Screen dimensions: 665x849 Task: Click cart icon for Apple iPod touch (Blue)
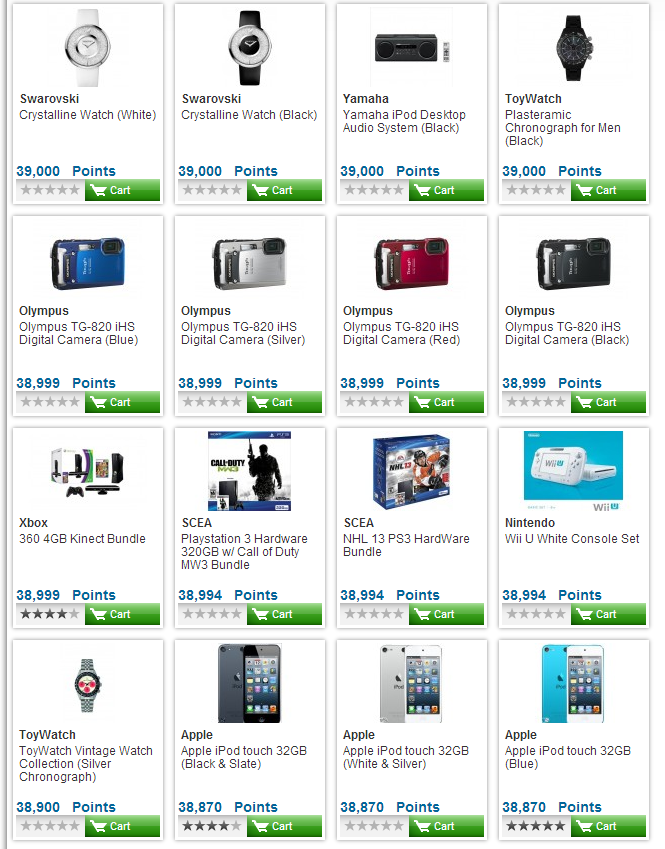(608, 826)
